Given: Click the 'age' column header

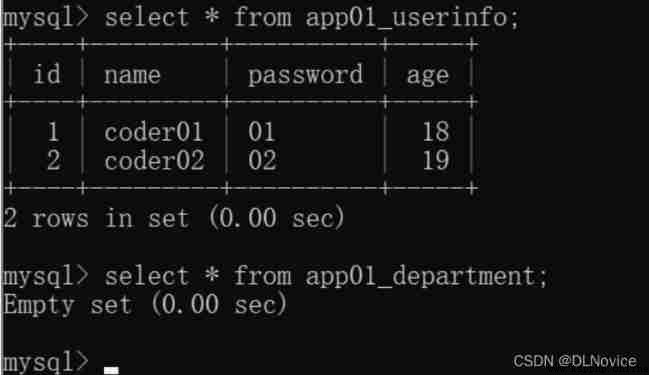Looking at the screenshot, I should pyautogui.click(x=428, y=77).
